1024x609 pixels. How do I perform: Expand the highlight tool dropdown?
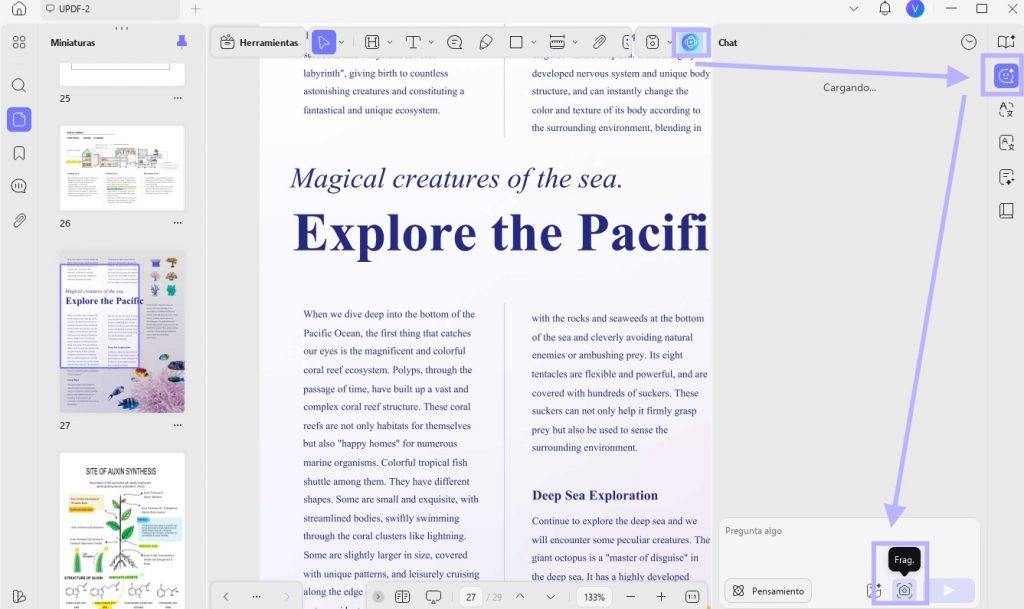pyautogui.click(x=390, y=42)
